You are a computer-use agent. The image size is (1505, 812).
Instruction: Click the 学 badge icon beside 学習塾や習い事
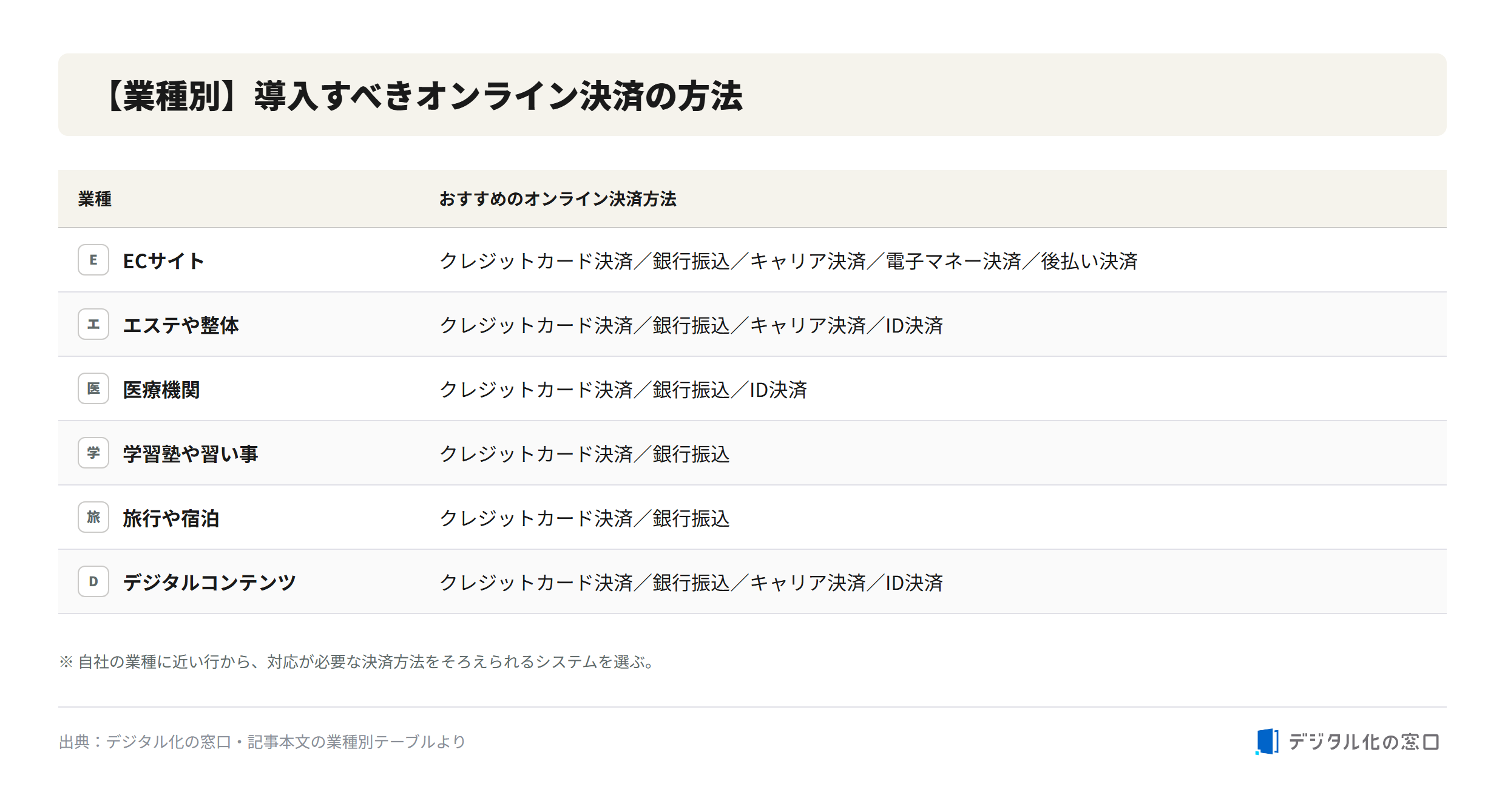coord(93,453)
